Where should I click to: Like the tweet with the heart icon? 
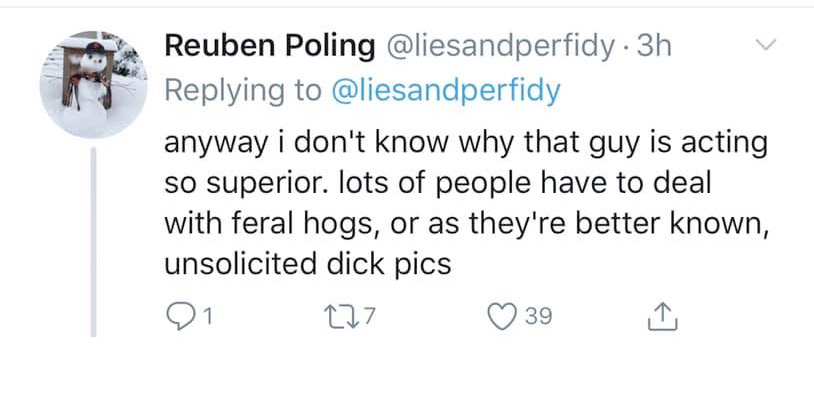click(x=501, y=317)
